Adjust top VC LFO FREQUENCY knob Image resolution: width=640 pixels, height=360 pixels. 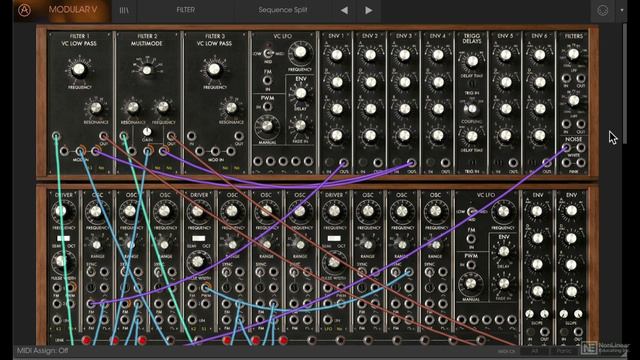[300, 52]
